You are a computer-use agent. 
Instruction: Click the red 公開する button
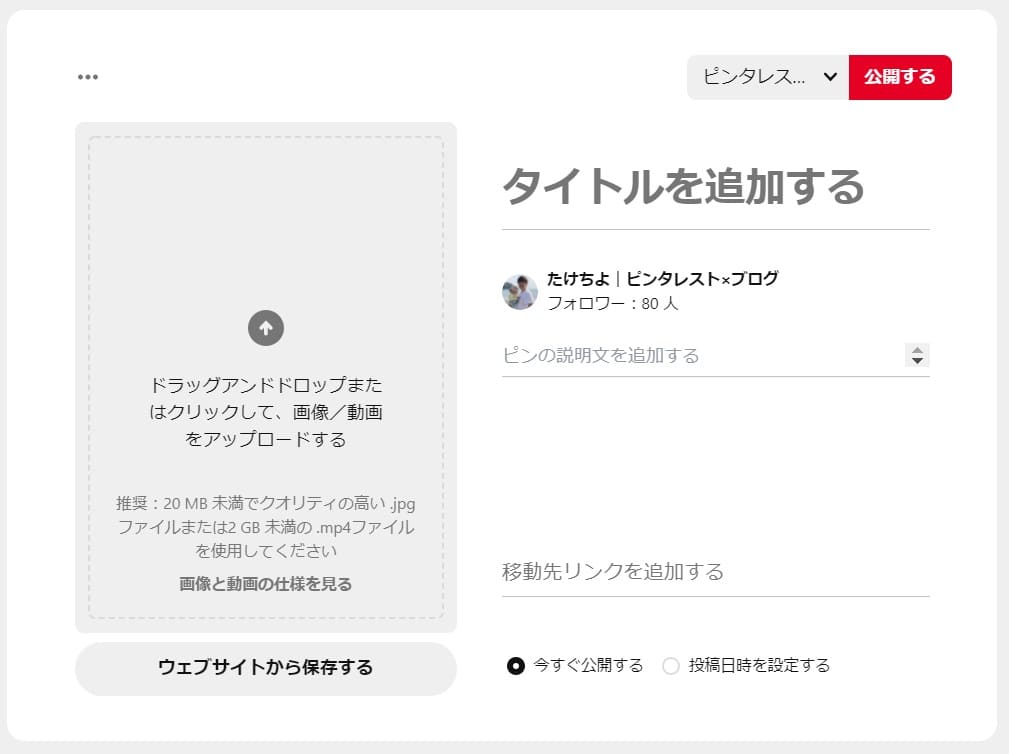pyautogui.click(x=900, y=77)
